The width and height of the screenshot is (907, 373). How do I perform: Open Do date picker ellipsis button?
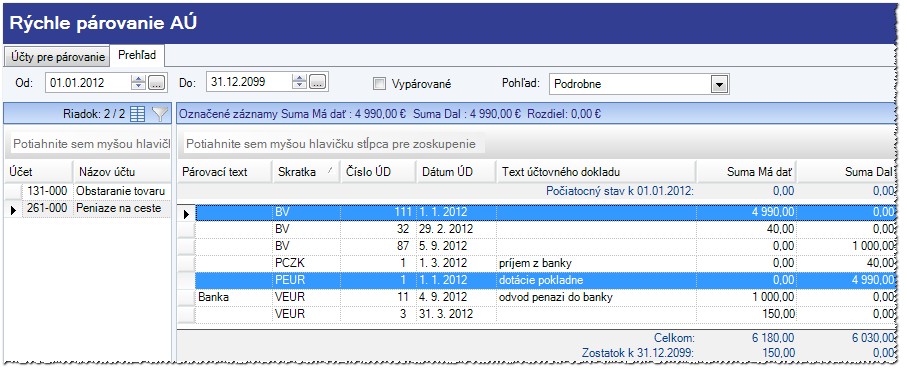(x=318, y=83)
